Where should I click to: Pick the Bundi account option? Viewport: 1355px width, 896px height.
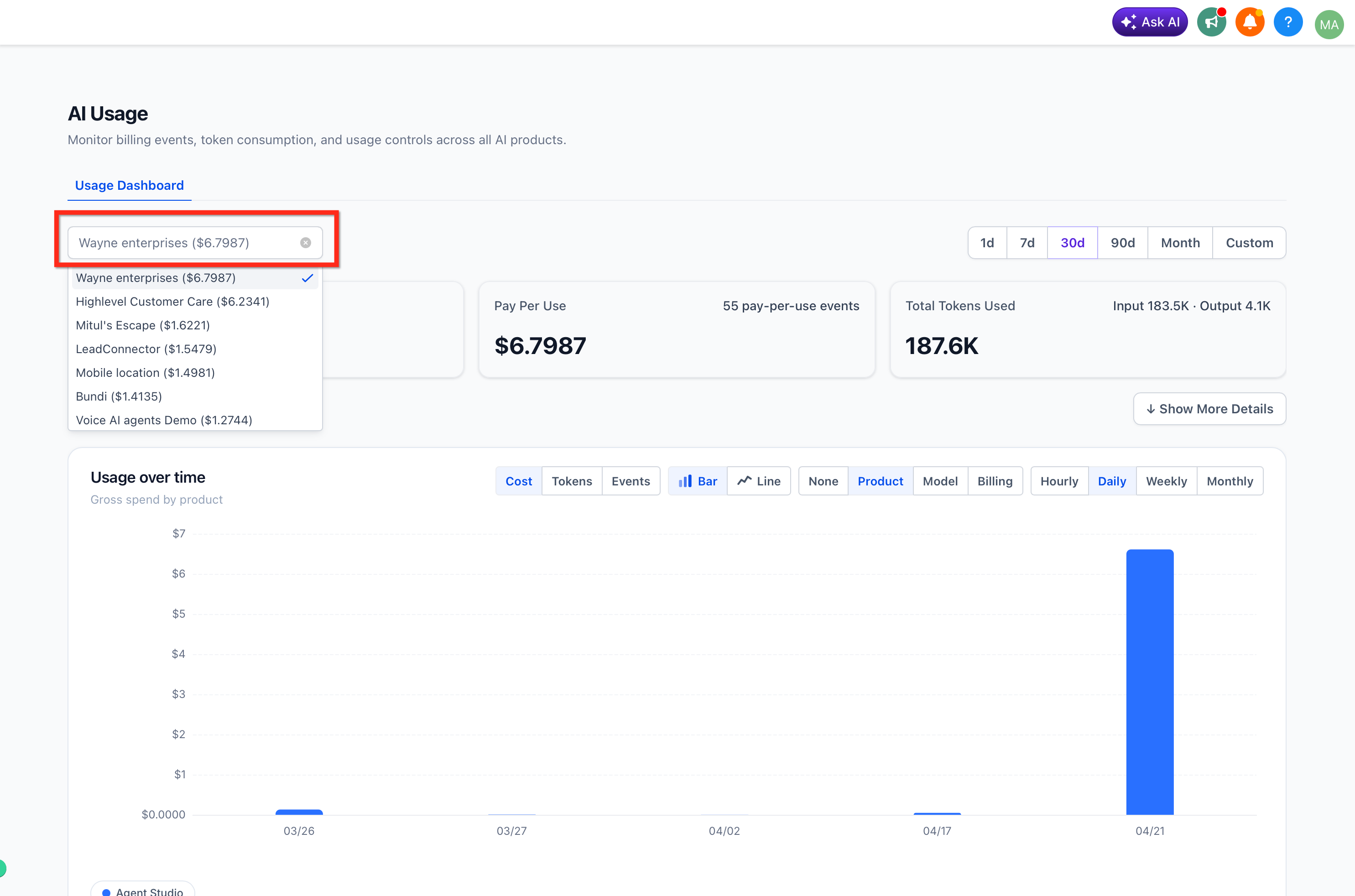coord(118,396)
